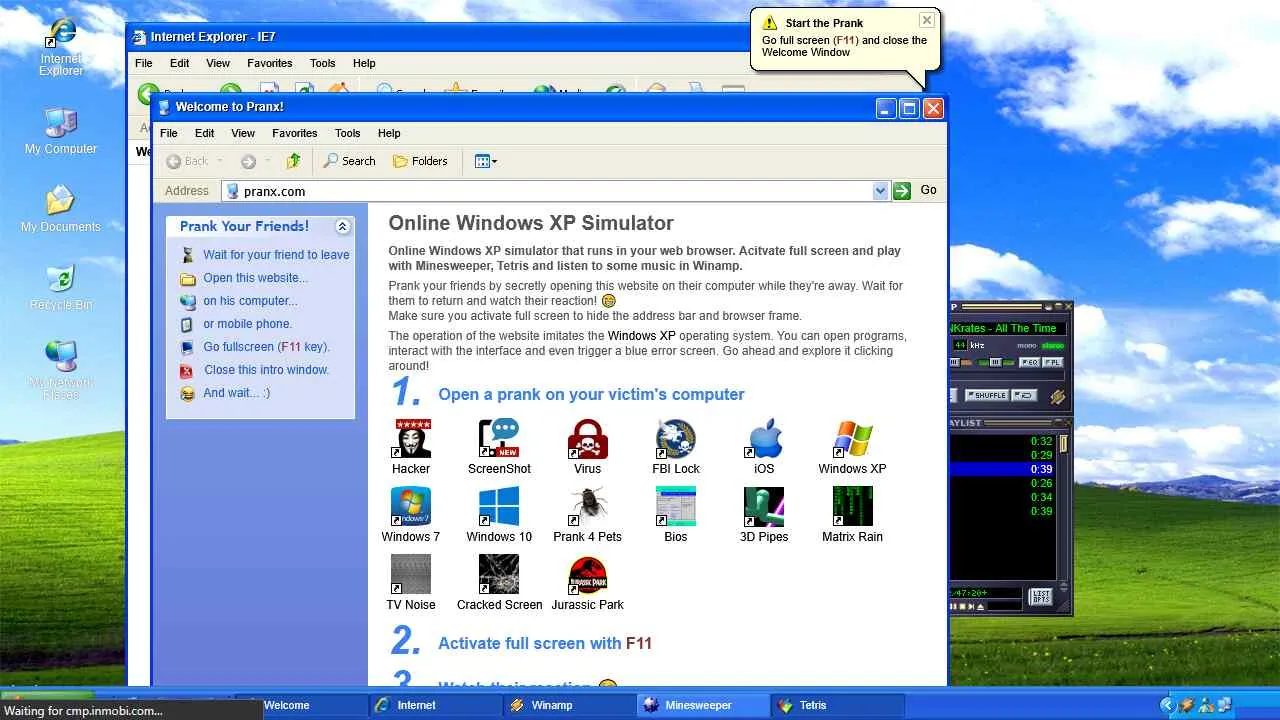Open the Recycle Bin desktop icon
The image size is (1280, 720).
[x=61, y=287]
